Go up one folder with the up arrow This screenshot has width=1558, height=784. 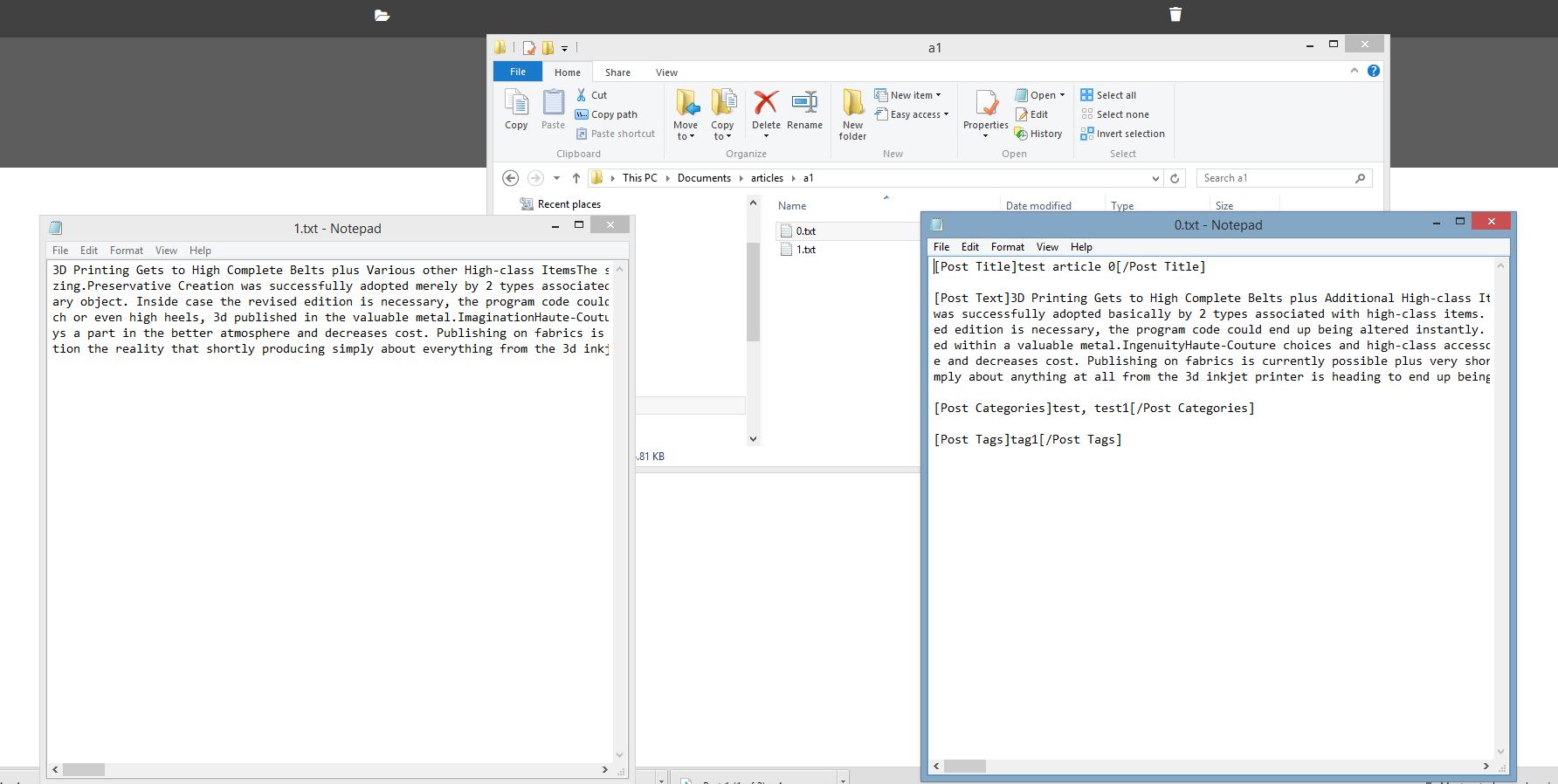(576, 178)
